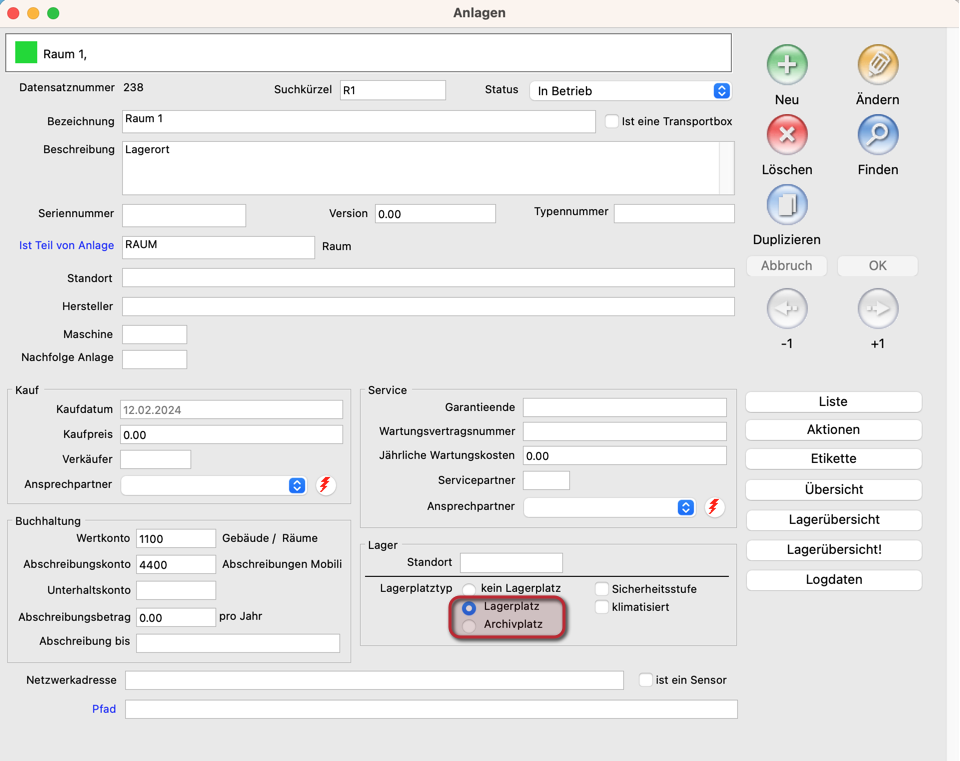Viewport: 960px width, 761px height.
Task: Select the 'Archivplatz' radio button
Action: pyautogui.click(x=469, y=626)
